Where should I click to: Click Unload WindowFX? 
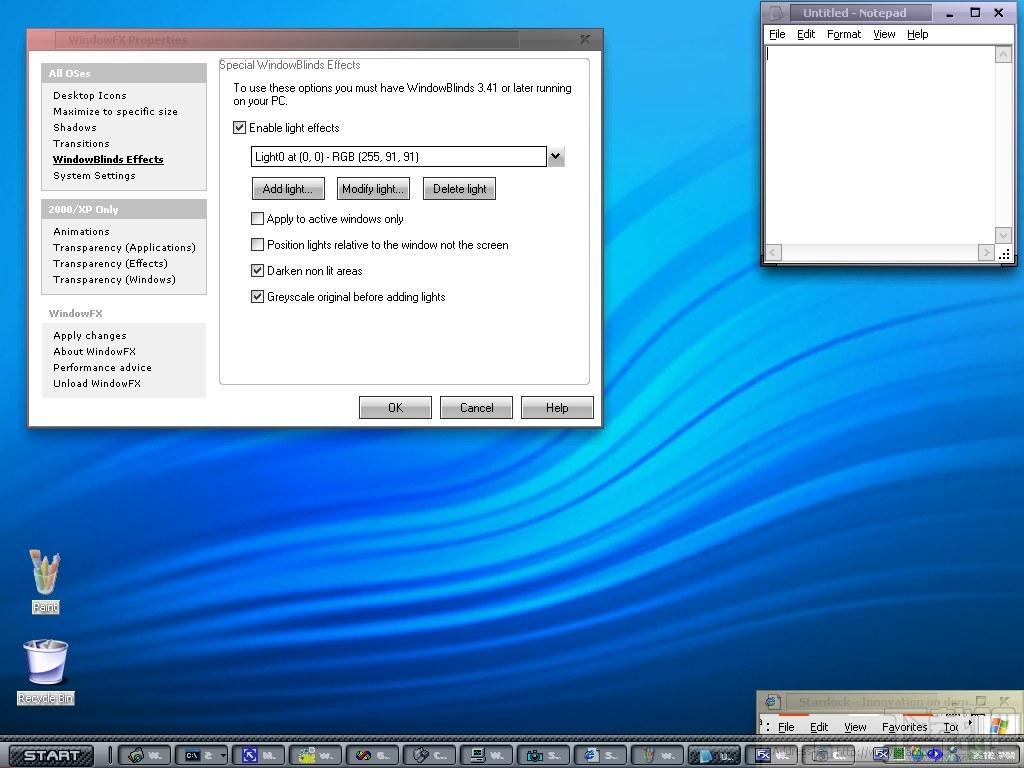[97, 383]
